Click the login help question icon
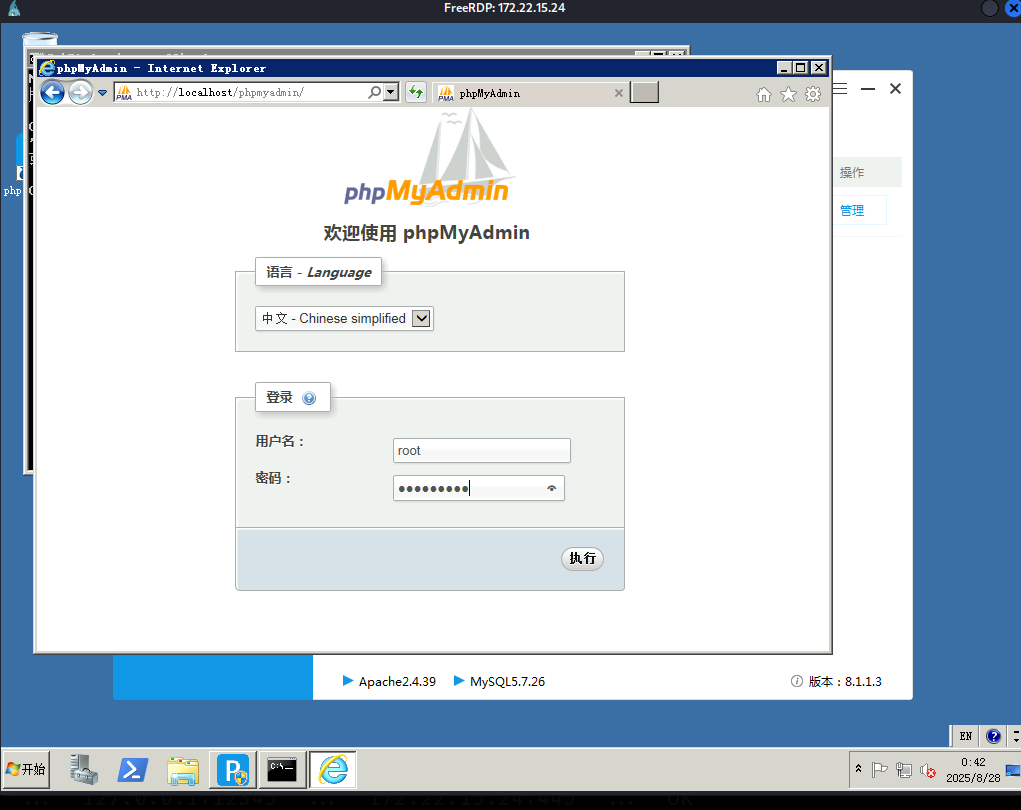 309,398
